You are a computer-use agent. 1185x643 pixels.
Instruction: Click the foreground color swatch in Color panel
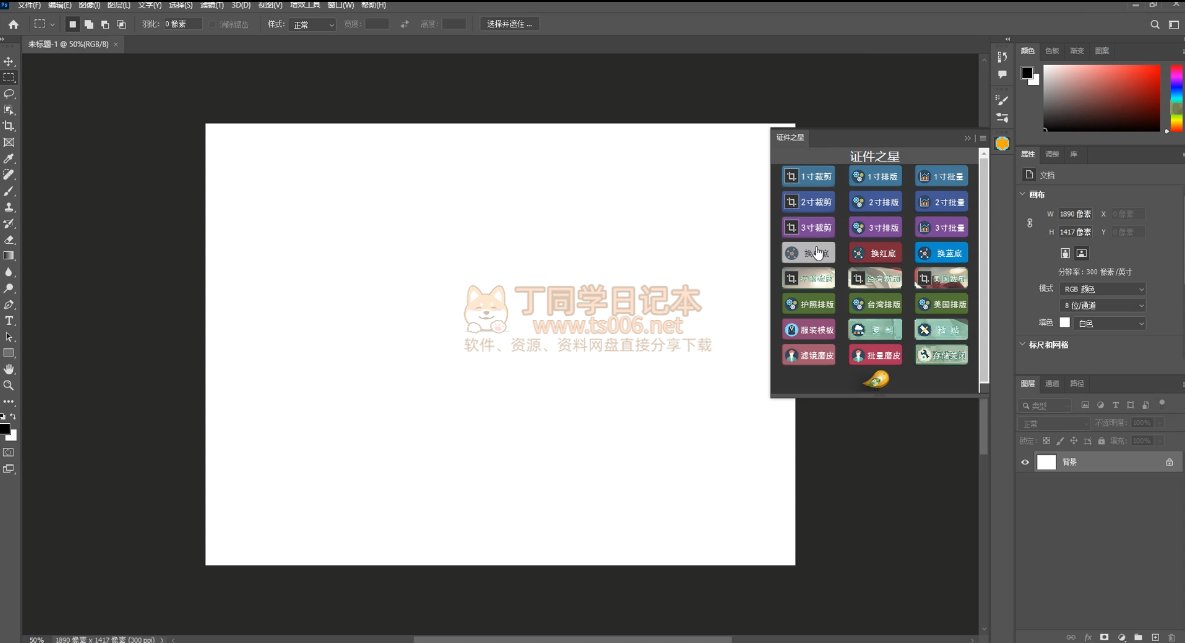click(x=1026, y=73)
